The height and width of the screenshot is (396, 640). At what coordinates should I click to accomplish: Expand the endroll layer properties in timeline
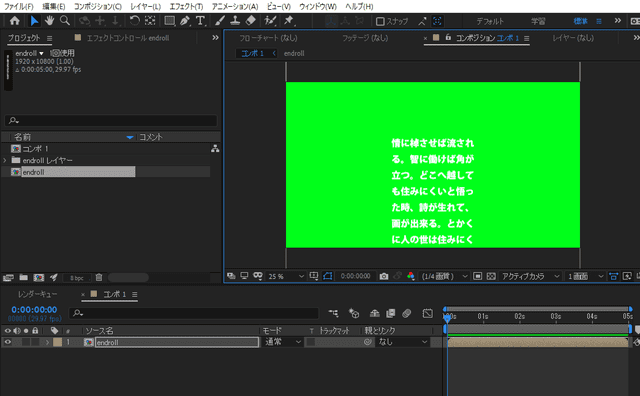[x=47, y=342]
